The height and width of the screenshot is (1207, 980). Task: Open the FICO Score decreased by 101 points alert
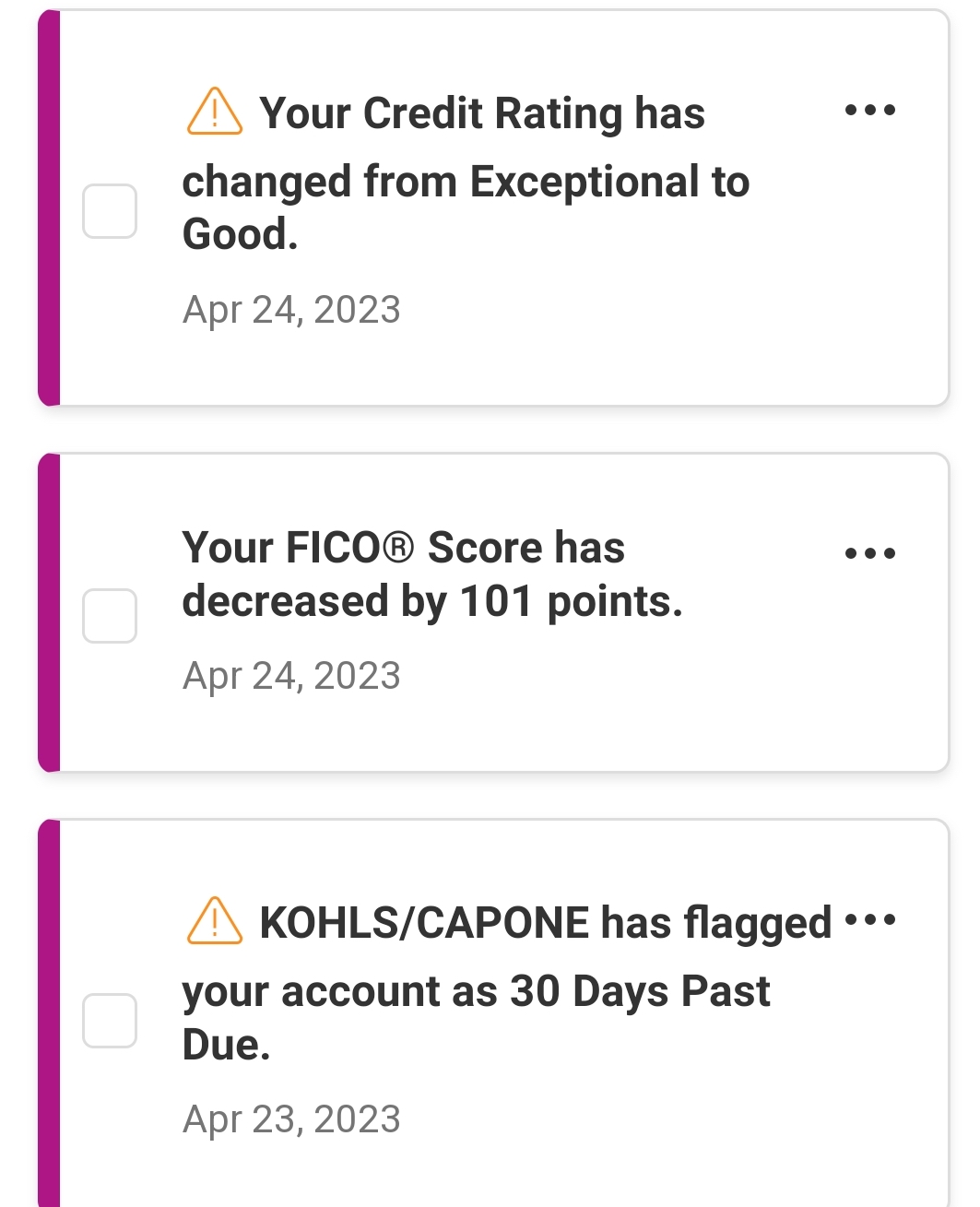tap(431, 574)
